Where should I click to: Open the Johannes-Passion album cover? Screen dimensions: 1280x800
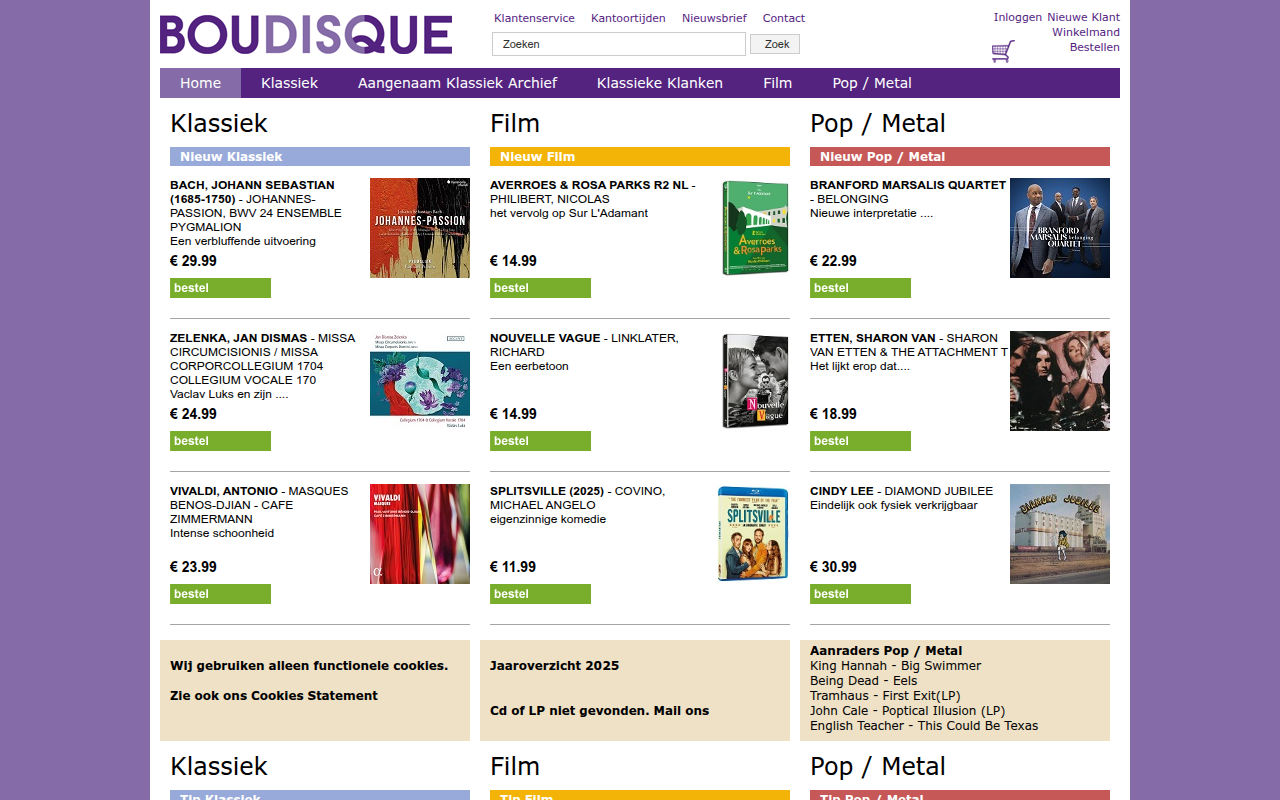[420, 228]
